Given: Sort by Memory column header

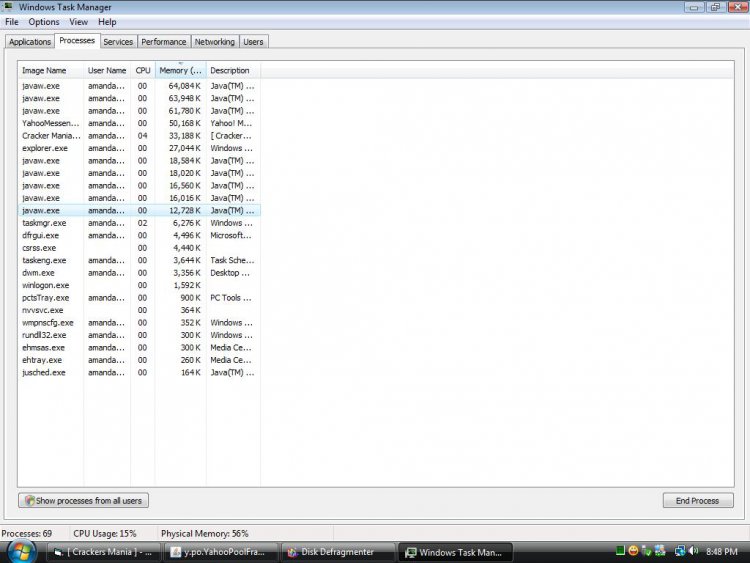Looking at the screenshot, I should [181, 70].
